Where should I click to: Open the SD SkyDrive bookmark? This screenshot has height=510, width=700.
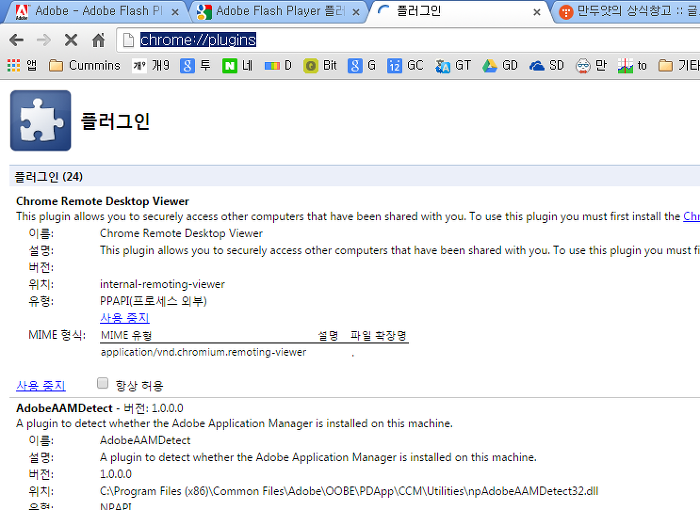click(547, 66)
